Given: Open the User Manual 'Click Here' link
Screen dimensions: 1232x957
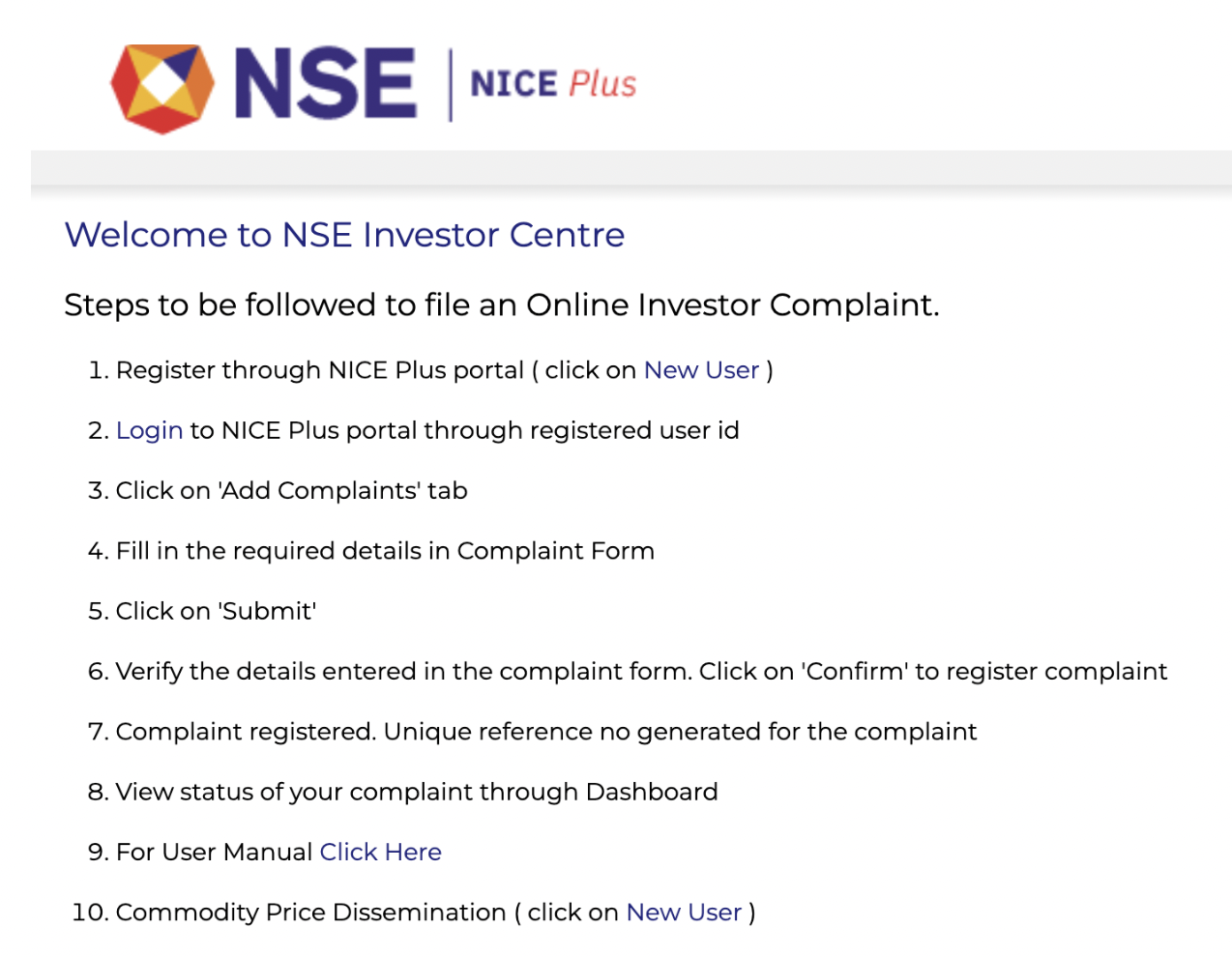Looking at the screenshot, I should [380, 852].
